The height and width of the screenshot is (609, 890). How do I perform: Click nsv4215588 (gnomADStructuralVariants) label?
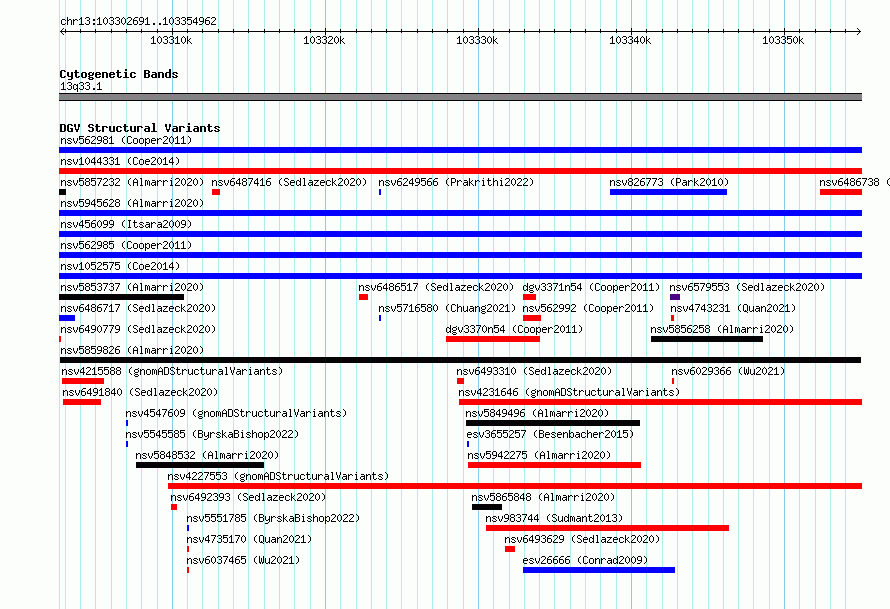pos(172,371)
